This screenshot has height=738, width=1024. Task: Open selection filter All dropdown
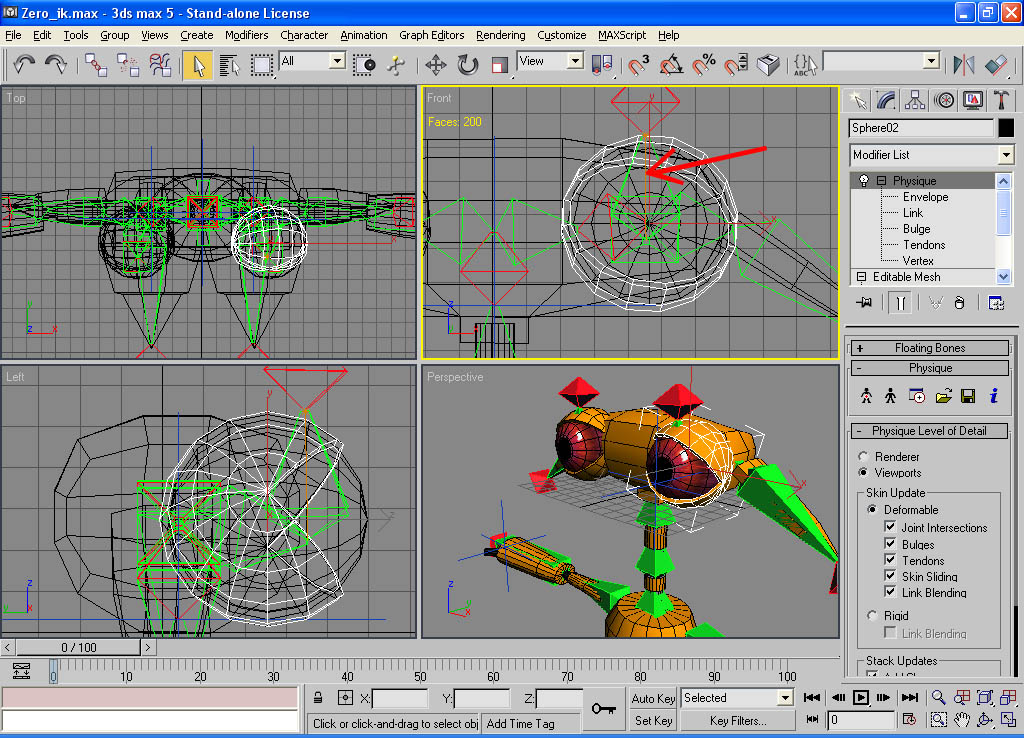click(x=337, y=61)
